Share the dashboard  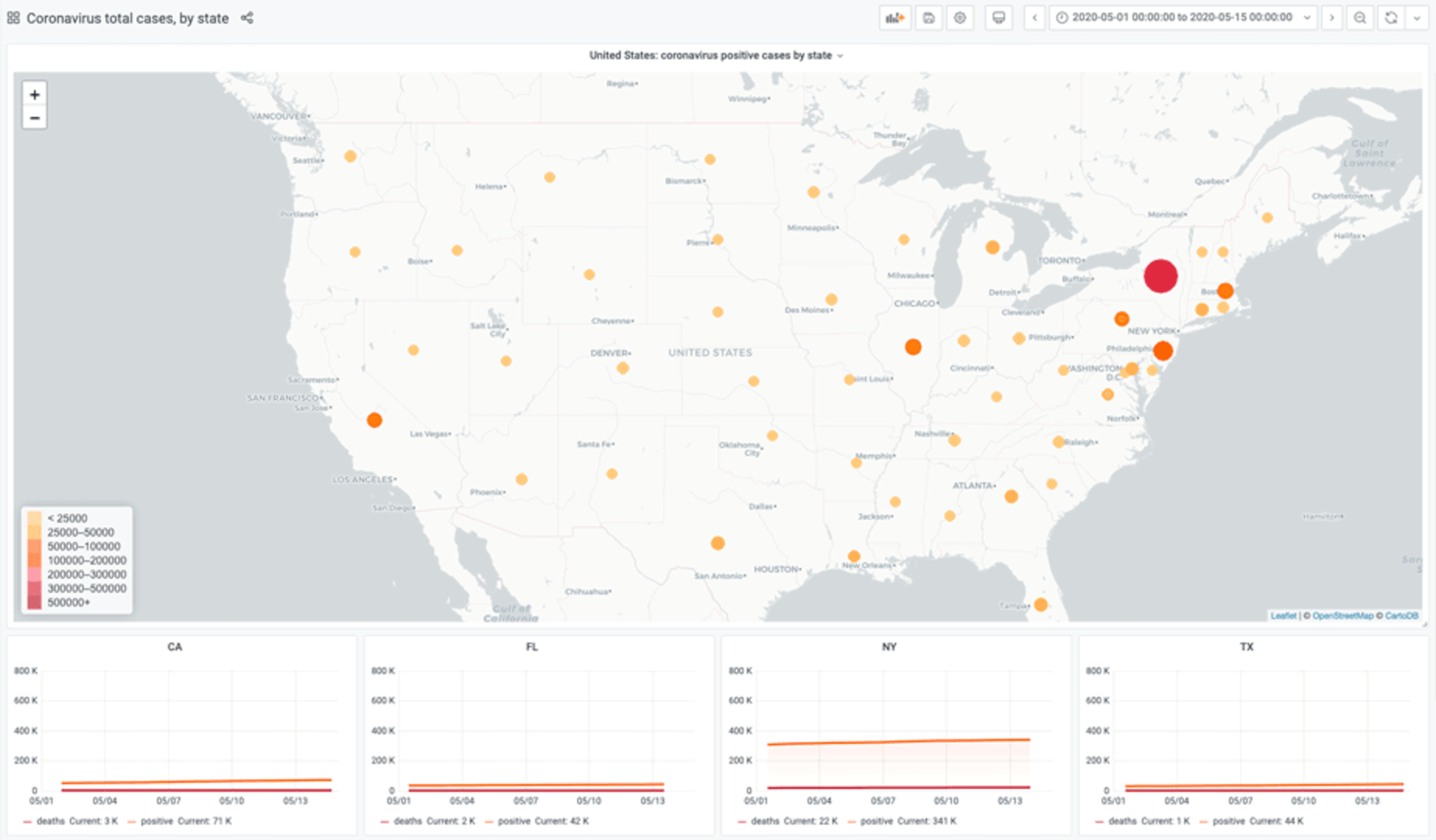coord(247,18)
